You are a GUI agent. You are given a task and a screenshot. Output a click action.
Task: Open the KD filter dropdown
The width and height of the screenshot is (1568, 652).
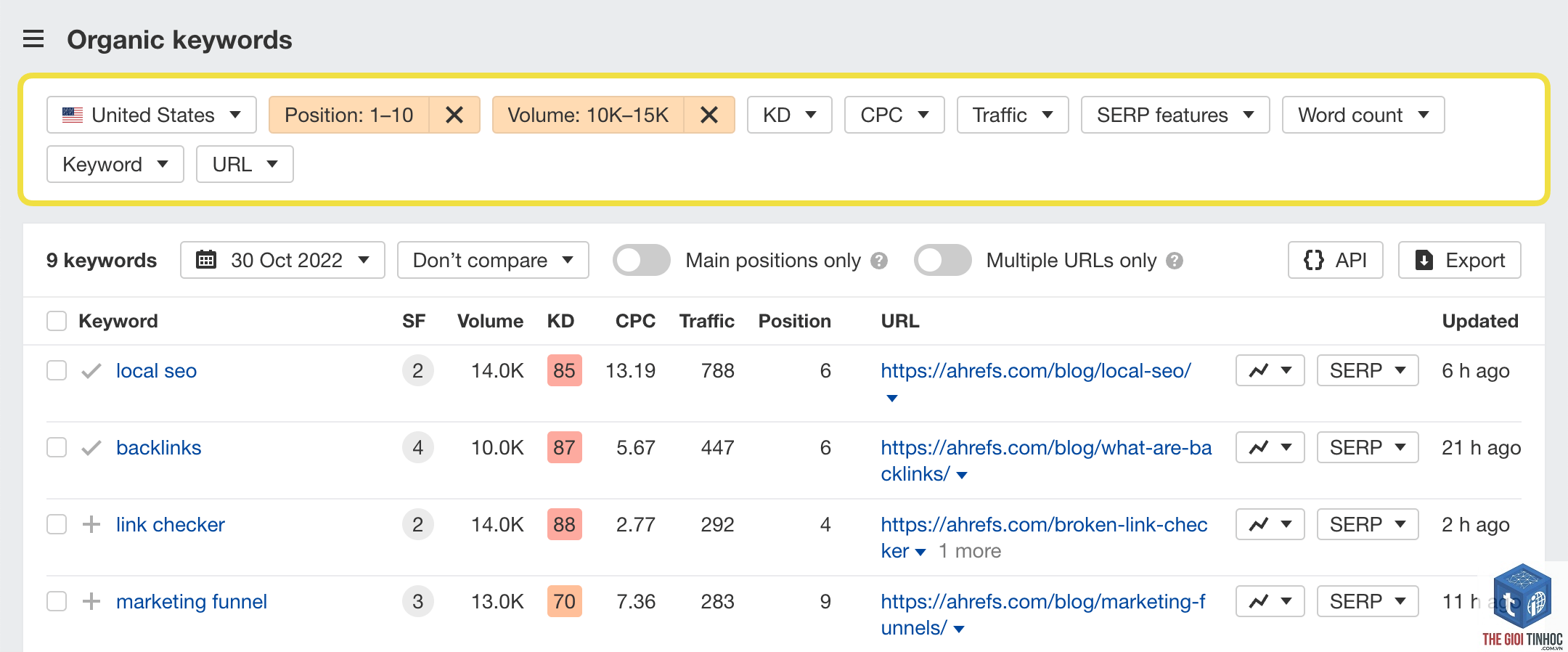point(790,115)
